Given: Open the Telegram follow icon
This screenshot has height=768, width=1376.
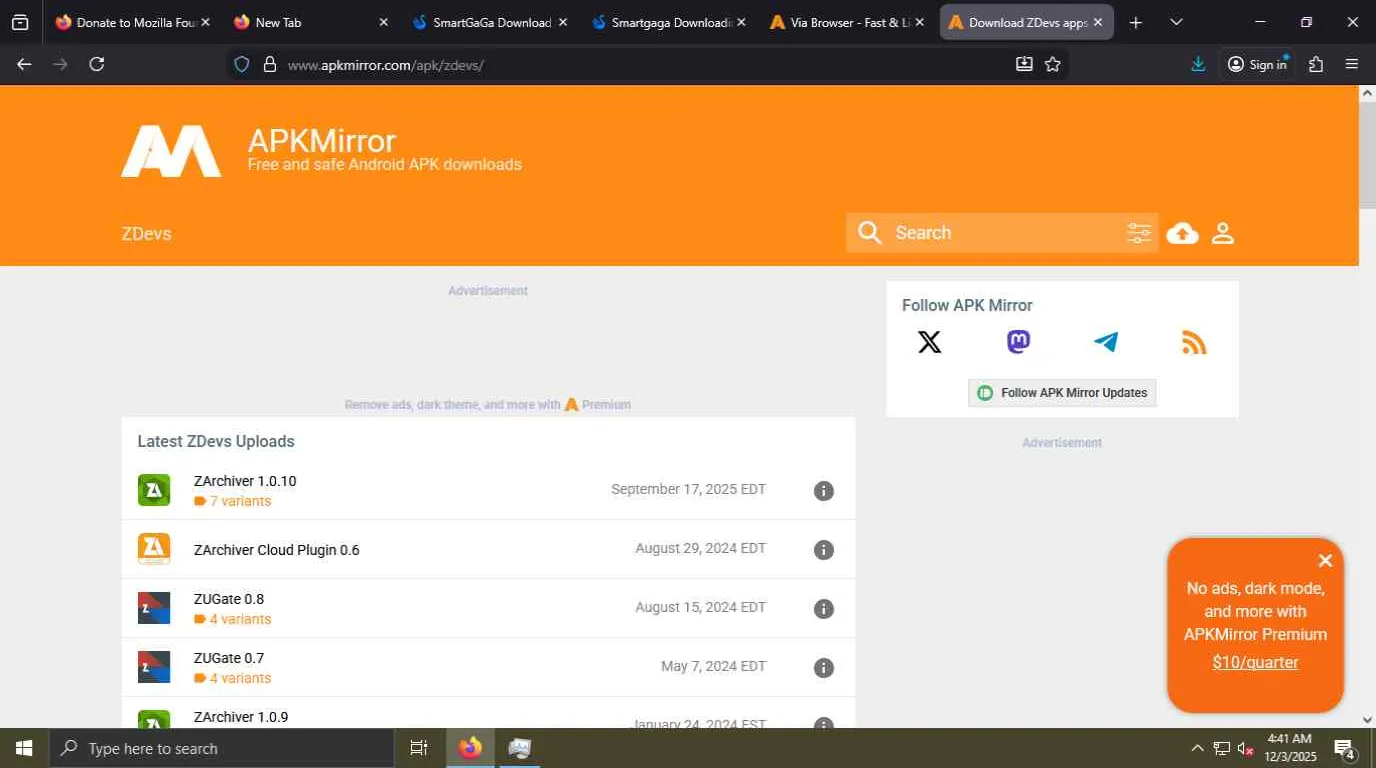Looking at the screenshot, I should pos(1106,342).
